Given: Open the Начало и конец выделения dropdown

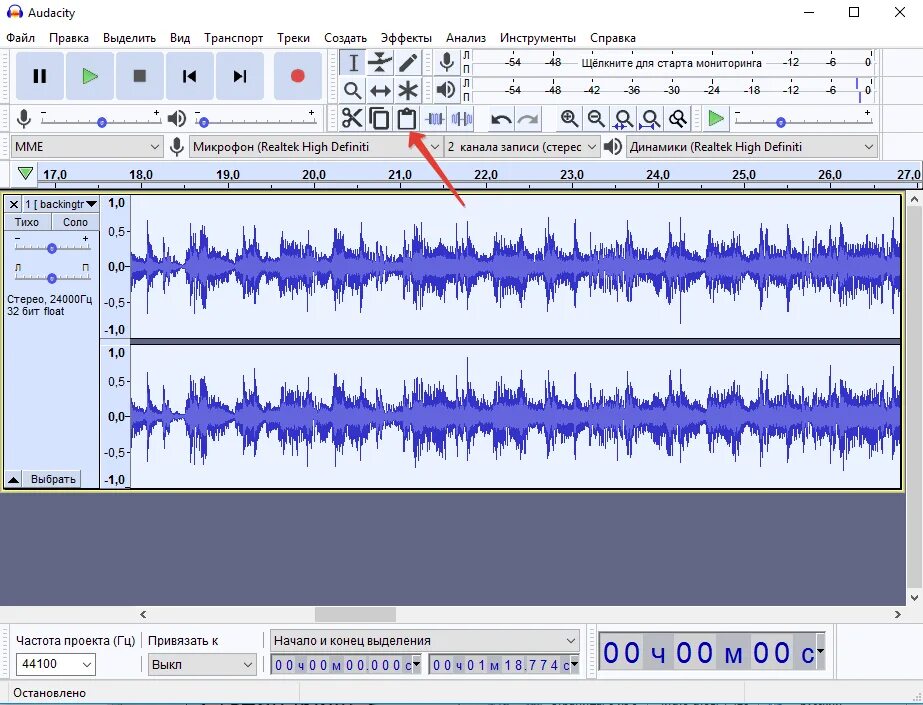Looking at the screenshot, I should click(x=424, y=640).
